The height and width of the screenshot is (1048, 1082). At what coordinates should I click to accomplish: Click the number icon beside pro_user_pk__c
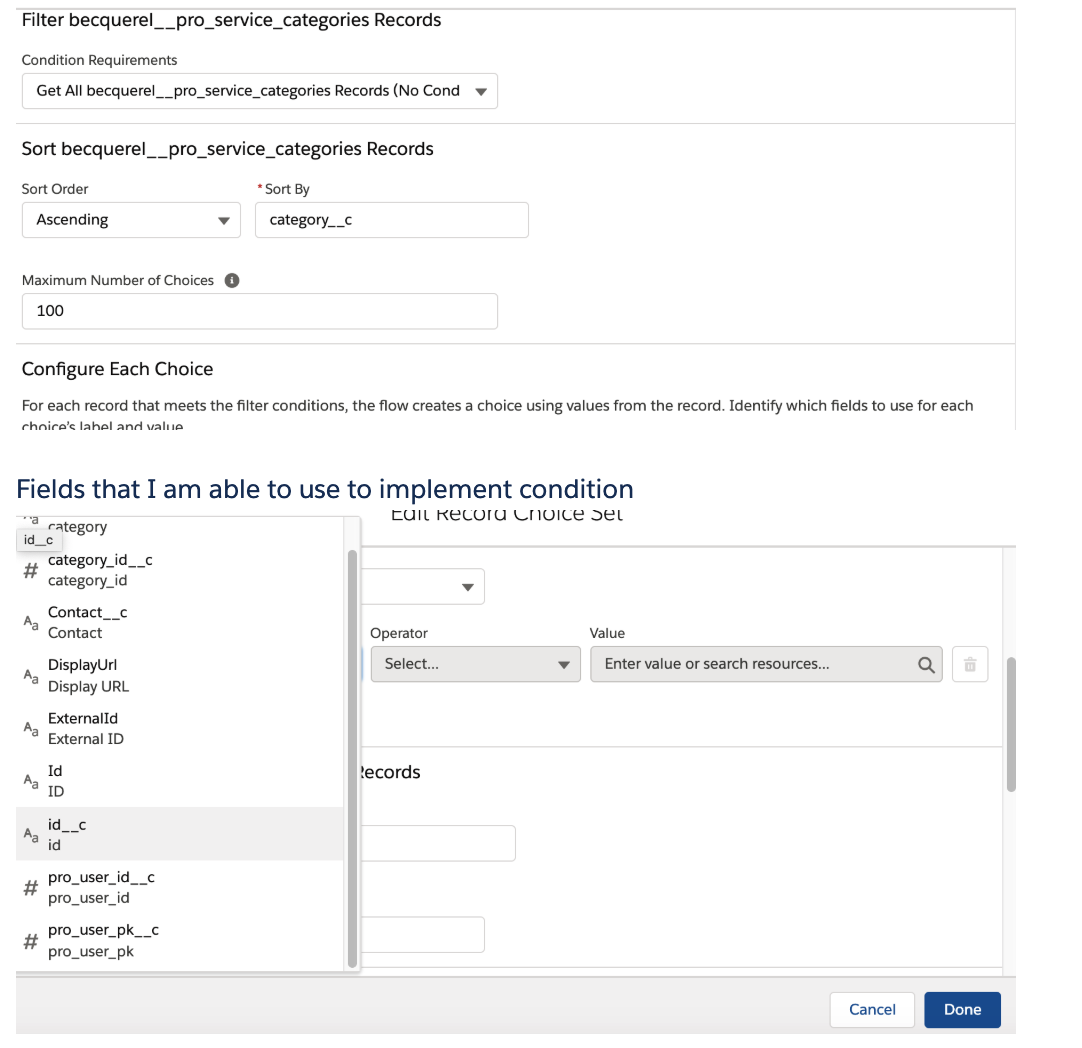(x=31, y=940)
